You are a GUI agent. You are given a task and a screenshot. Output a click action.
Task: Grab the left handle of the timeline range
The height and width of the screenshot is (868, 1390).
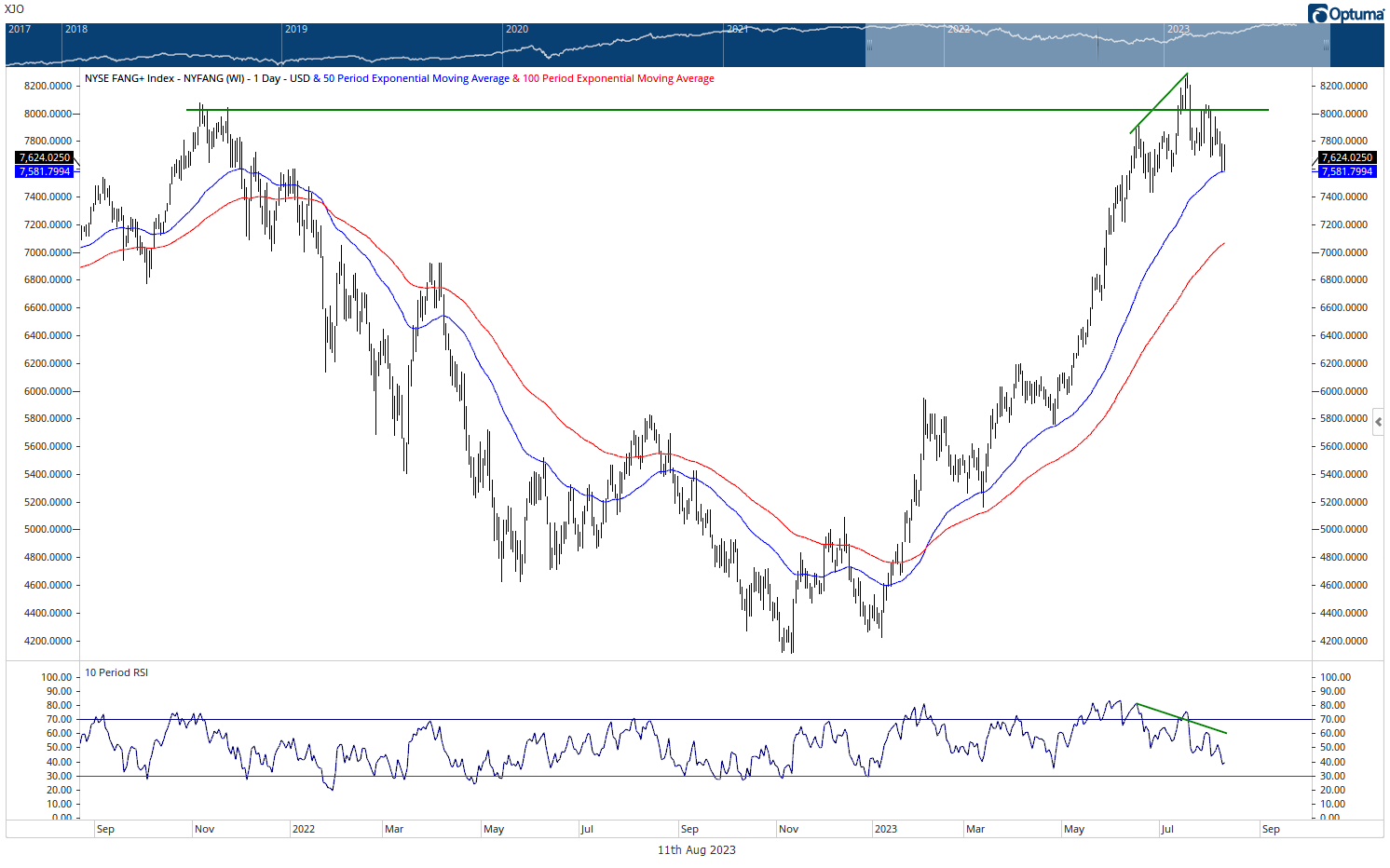(869, 44)
